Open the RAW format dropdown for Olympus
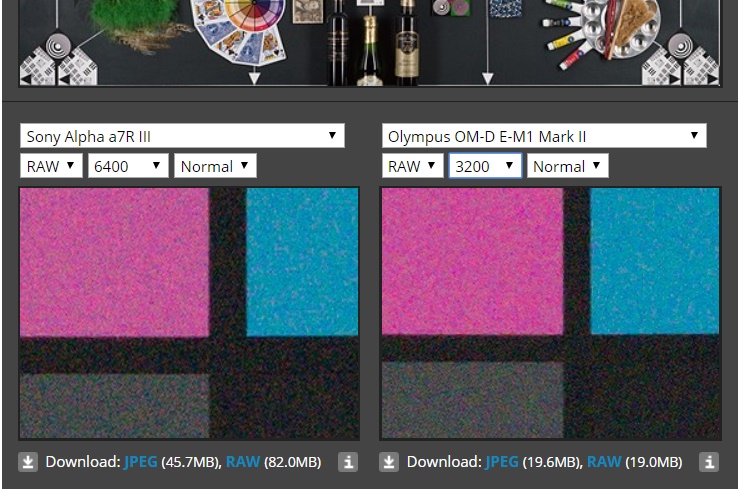This screenshot has height=489, width=738. 413,166
